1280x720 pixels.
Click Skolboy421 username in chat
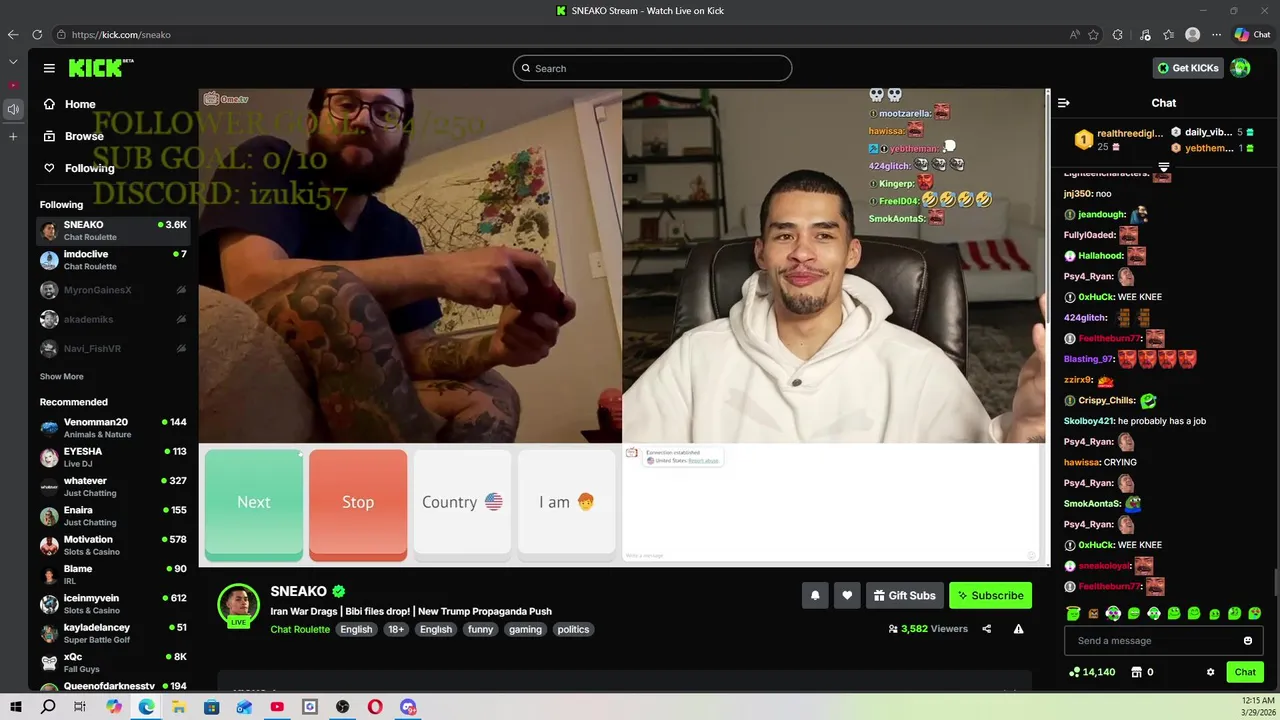pyautogui.click(x=1088, y=421)
